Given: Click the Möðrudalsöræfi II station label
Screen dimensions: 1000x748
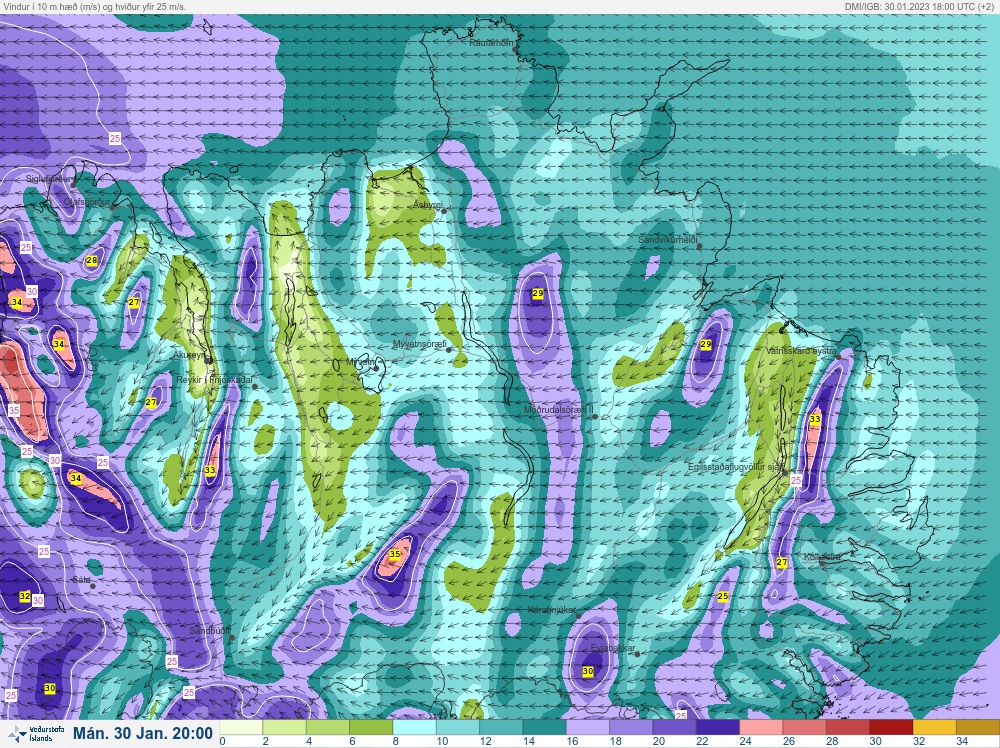Looking at the screenshot, I should click(x=559, y=410).
